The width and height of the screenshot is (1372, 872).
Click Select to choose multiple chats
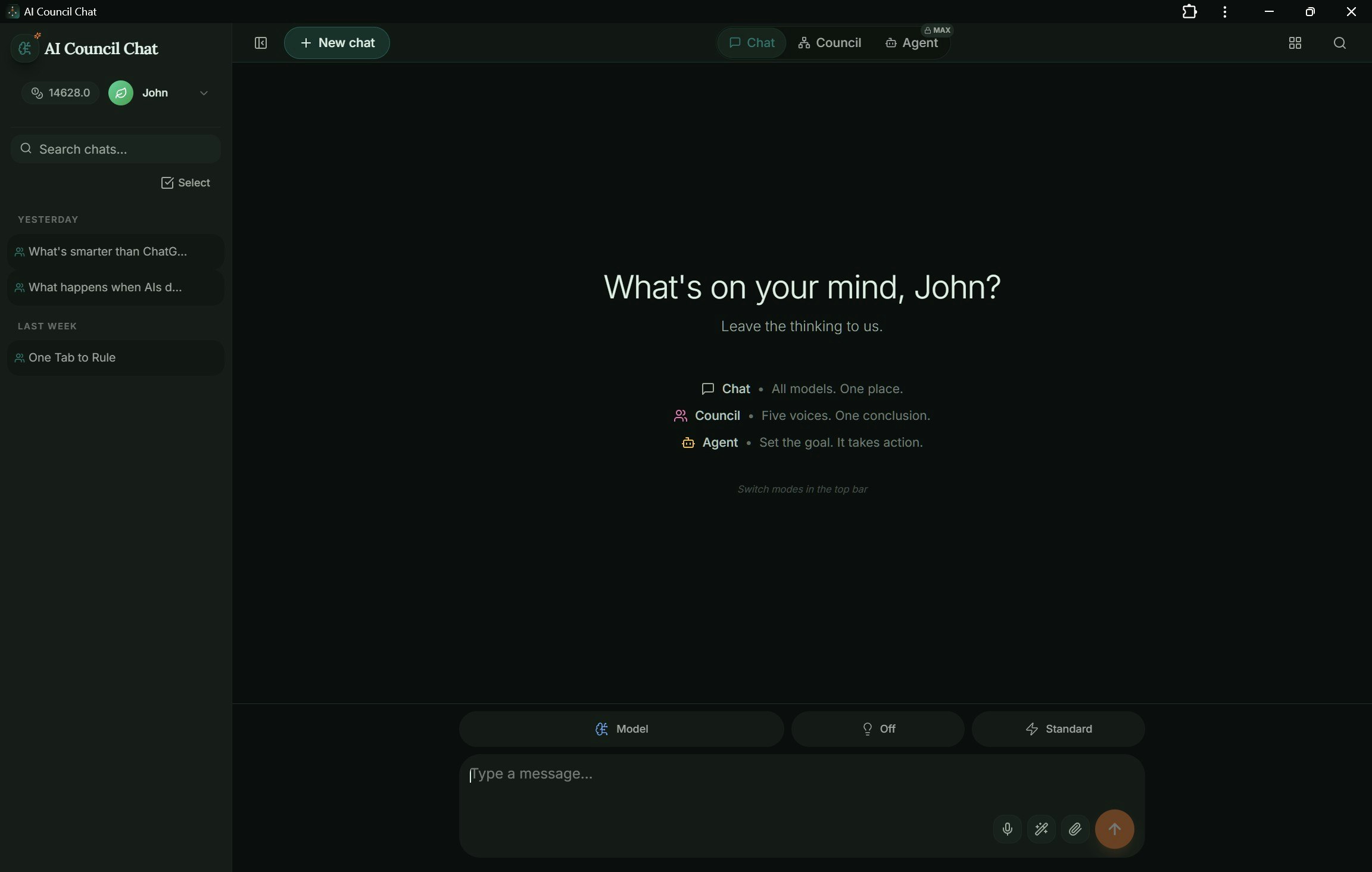point(185,183)
